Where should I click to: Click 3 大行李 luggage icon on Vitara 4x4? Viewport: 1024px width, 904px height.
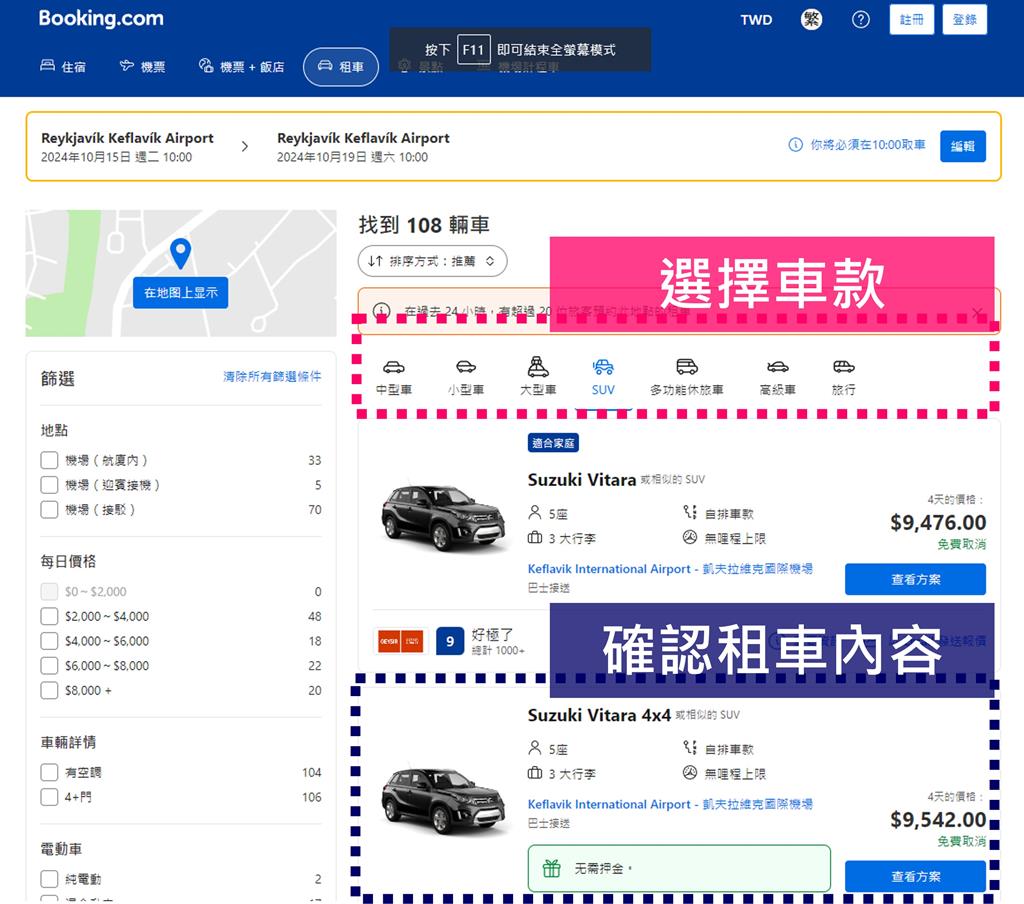click(535, 773)
